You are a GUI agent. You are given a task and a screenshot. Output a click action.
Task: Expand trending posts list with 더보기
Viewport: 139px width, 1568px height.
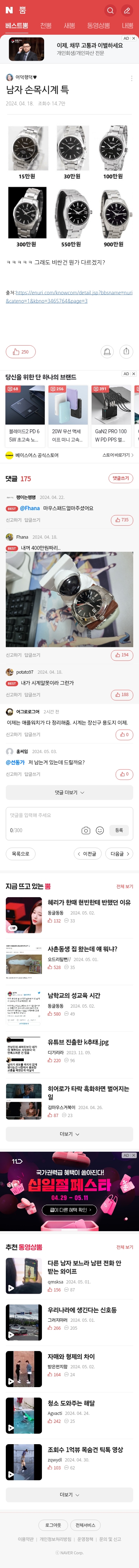pos(69,1134)
